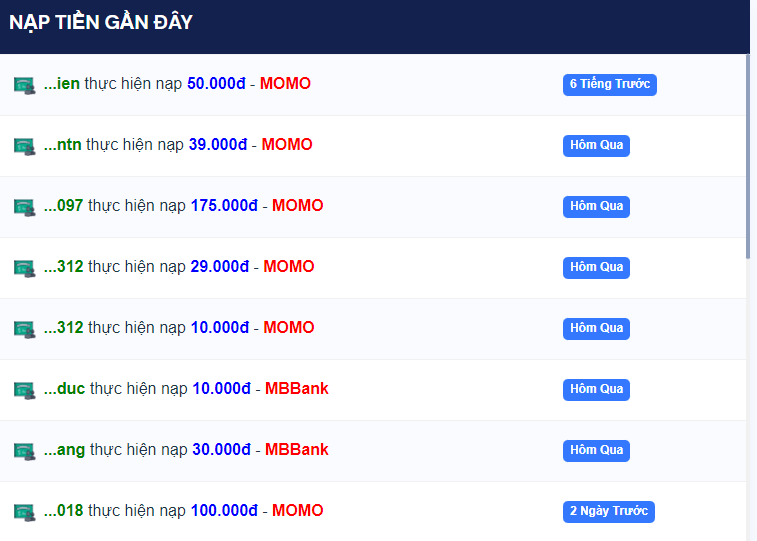Click the 'Hôm Qua' badge for ...ntn
Viewport: 757px width, 541px height.
596,145
